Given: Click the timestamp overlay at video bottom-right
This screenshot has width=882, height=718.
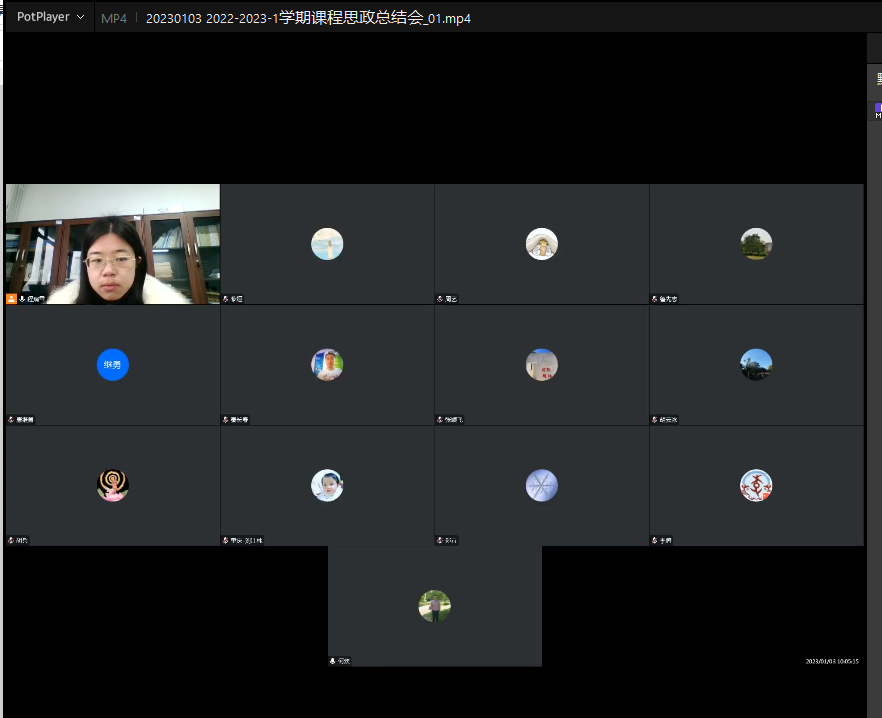Looking at the screenshot, I should (832, 661).
